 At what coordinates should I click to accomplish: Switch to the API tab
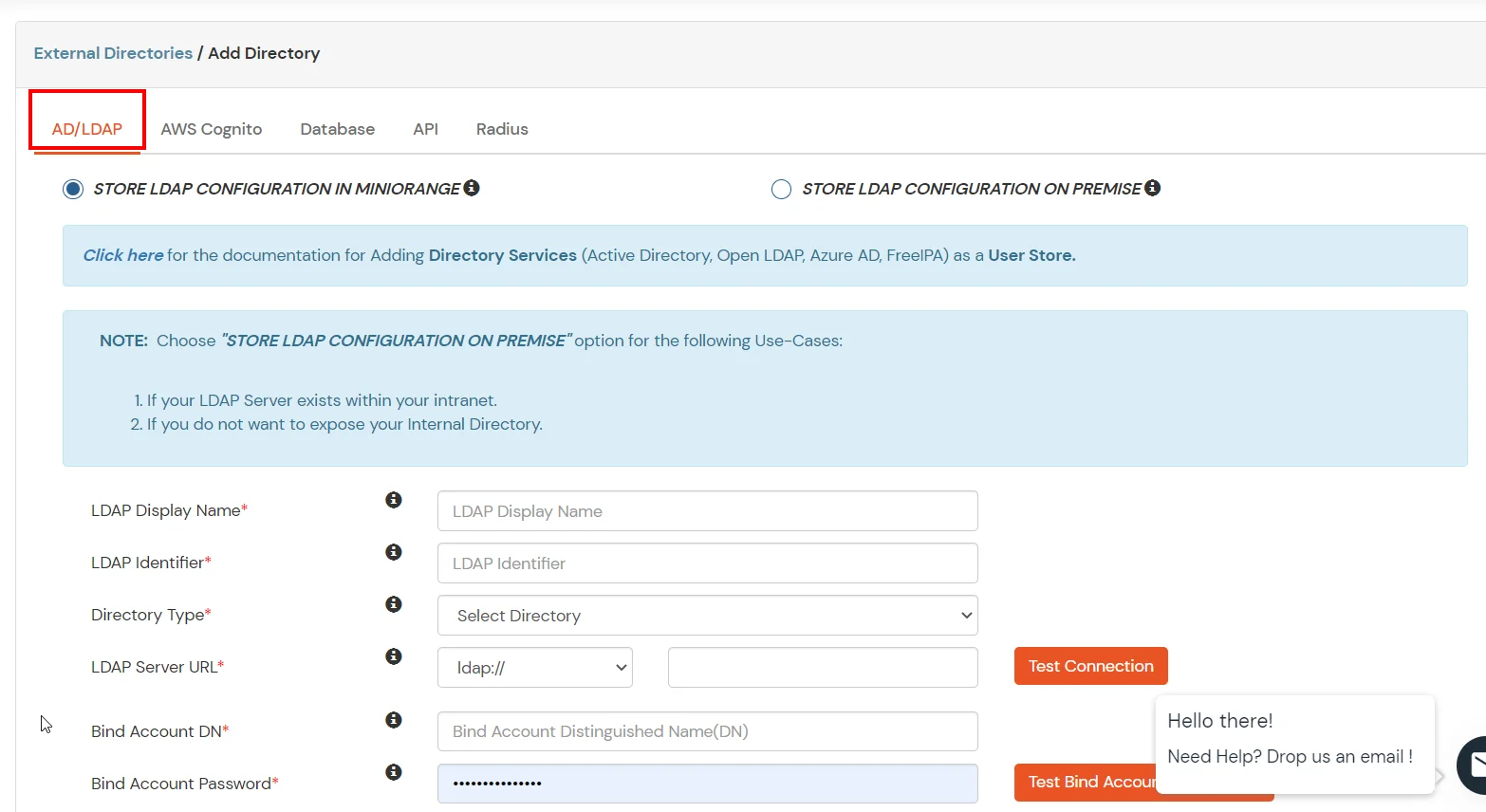tap(426, 129)
